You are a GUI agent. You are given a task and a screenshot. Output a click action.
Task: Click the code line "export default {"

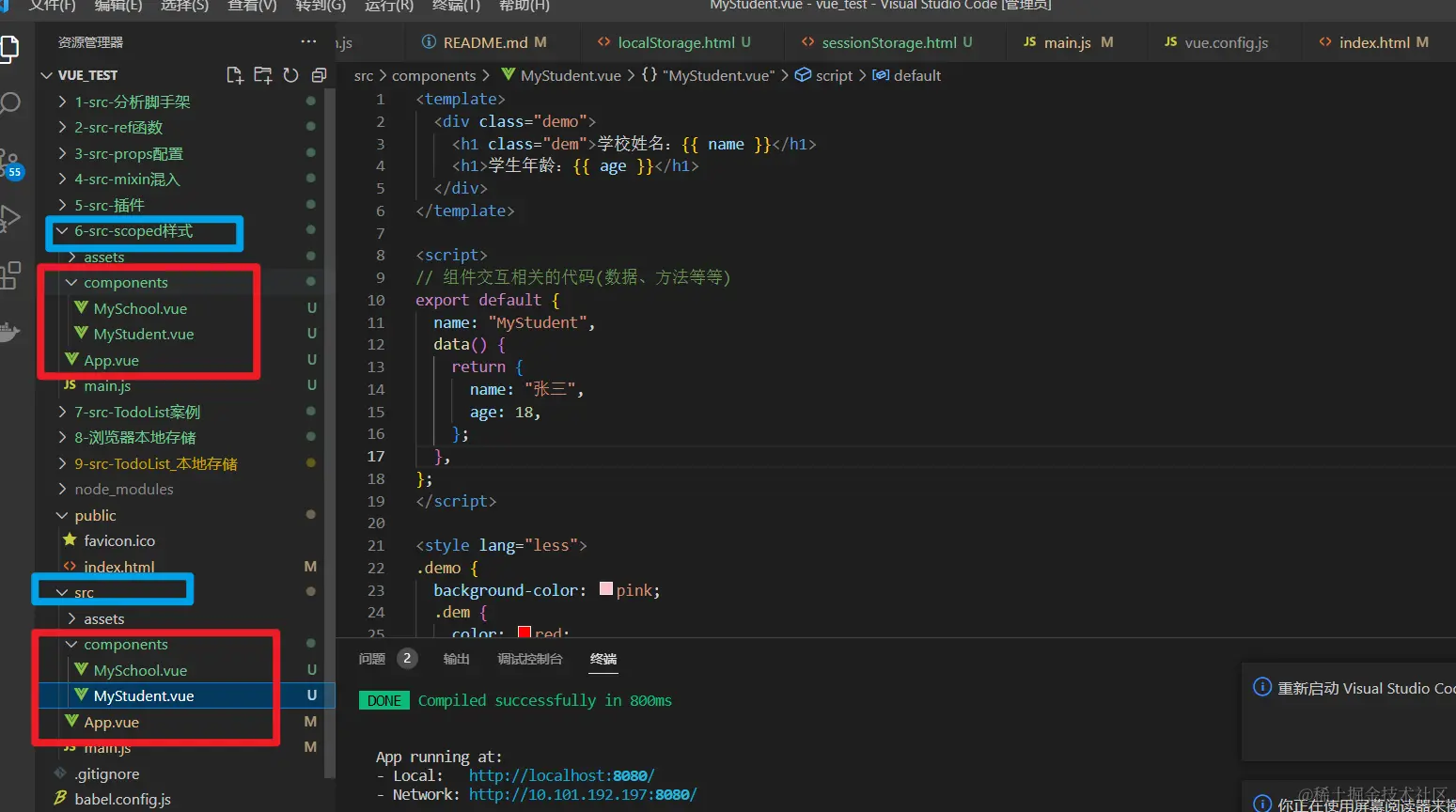click(487, 300)
